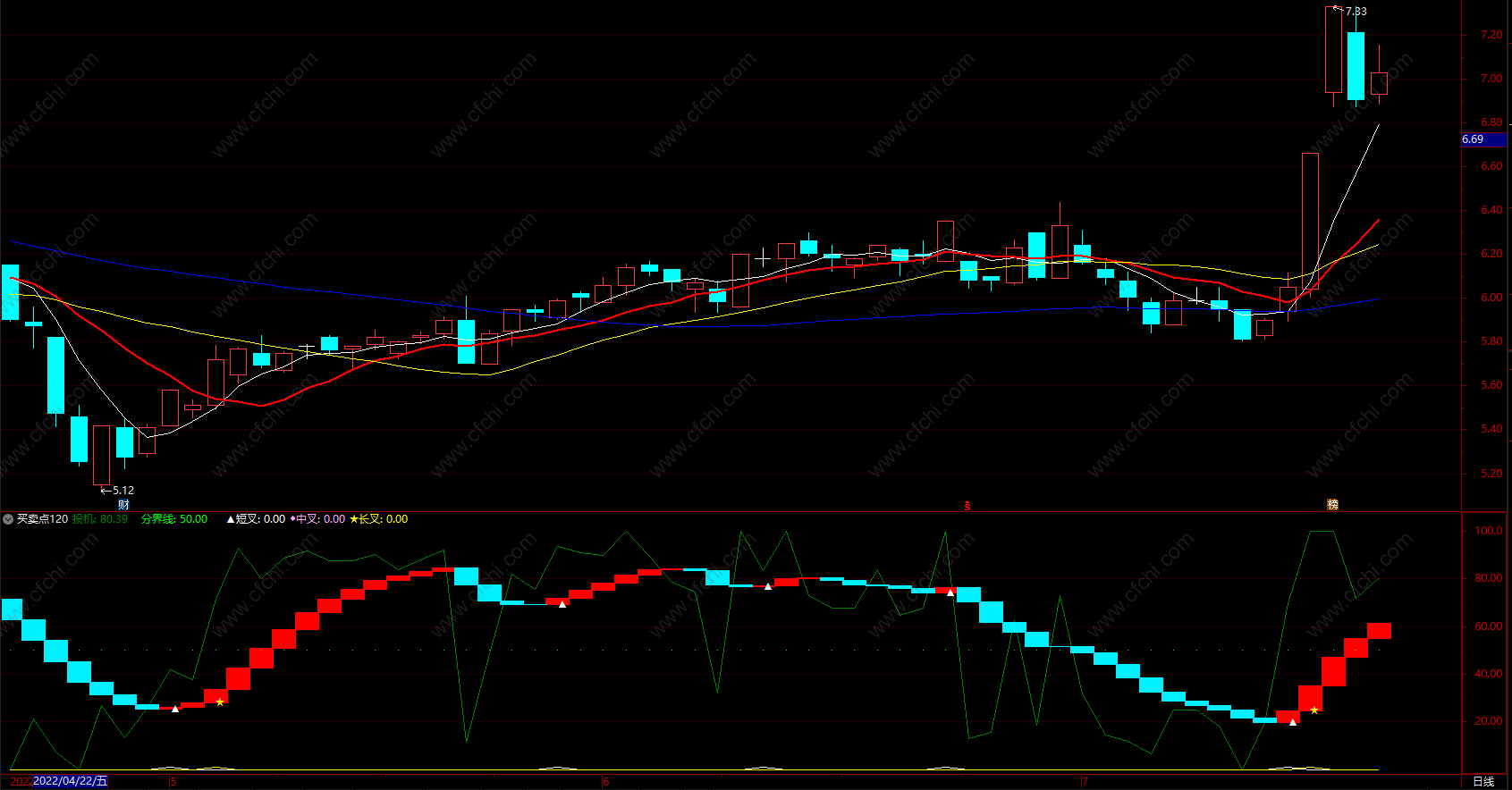This screenshot has width=1512, height=790.
Task: Click the 6.40 price axis label
Action: 1491,210
